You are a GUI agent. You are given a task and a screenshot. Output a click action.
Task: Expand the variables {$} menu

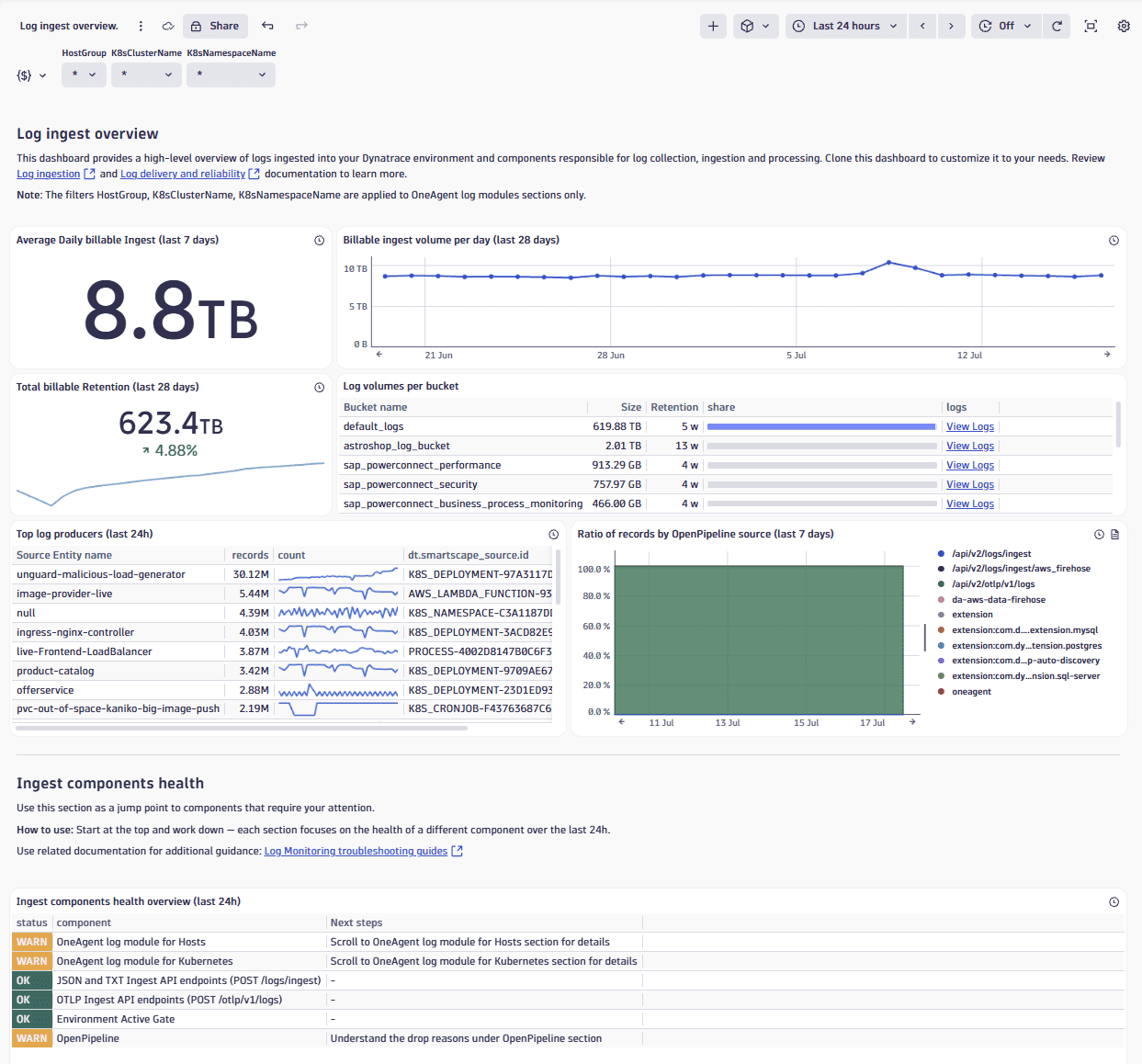coord(31,75)
